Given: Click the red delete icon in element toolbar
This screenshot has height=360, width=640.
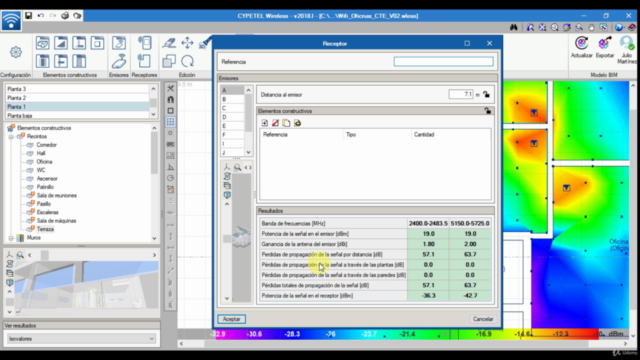Looking at the screenshot, I should click(x=276, y=123).
